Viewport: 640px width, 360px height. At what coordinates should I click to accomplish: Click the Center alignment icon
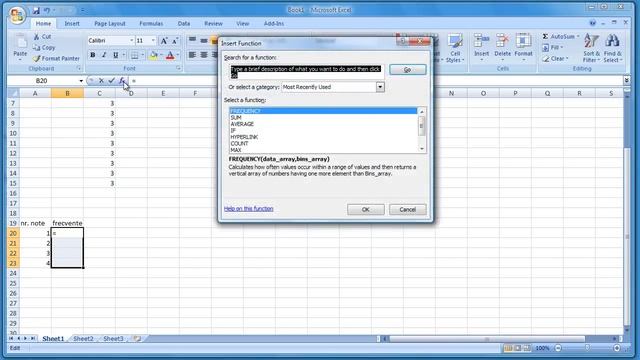pyautogui.click(x=204, y=55)
